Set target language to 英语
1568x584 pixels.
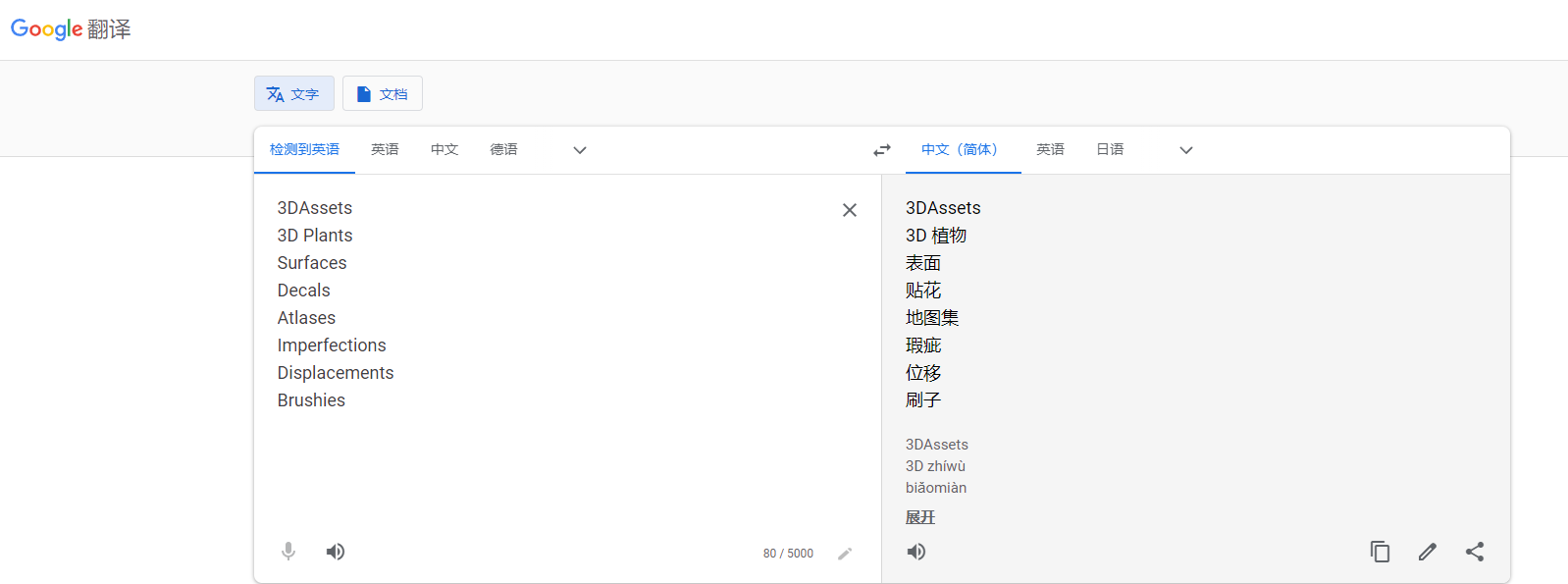tap(1050, 150)
